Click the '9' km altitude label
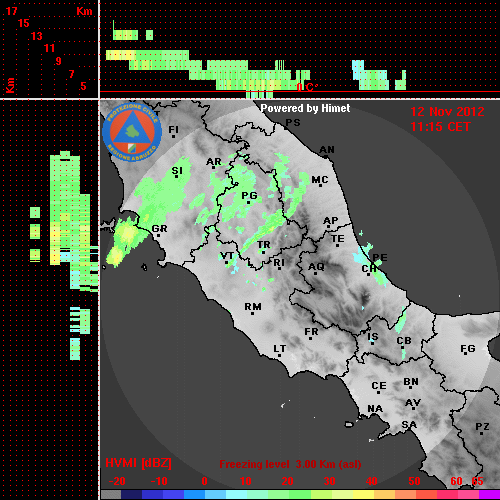Viewport: 500px width, 500px height. click(59, 61)
